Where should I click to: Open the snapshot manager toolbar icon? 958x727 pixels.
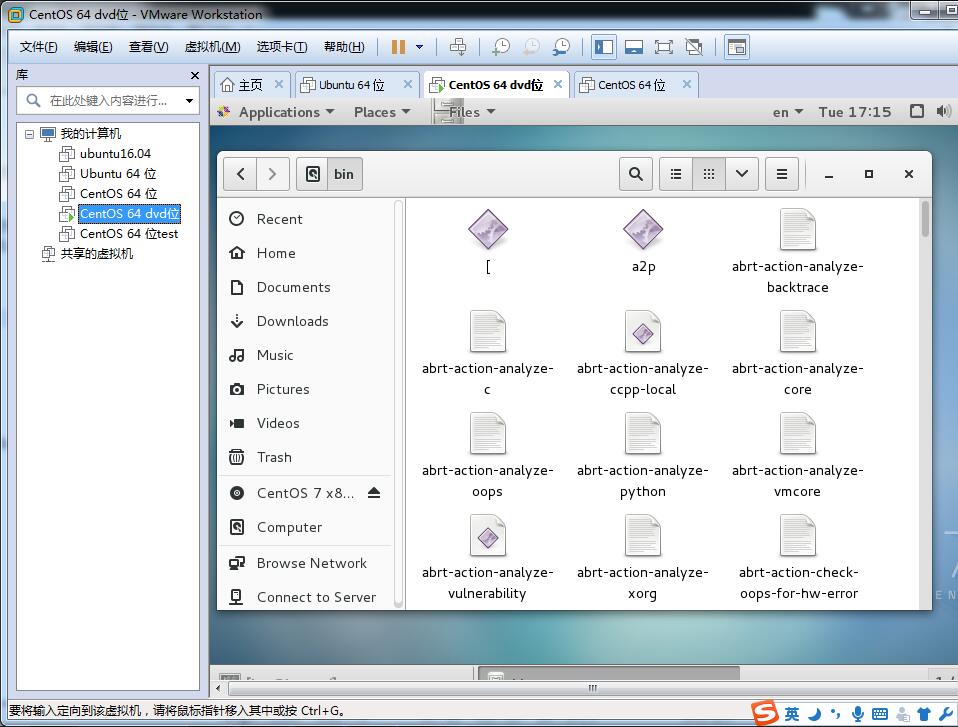561,47
